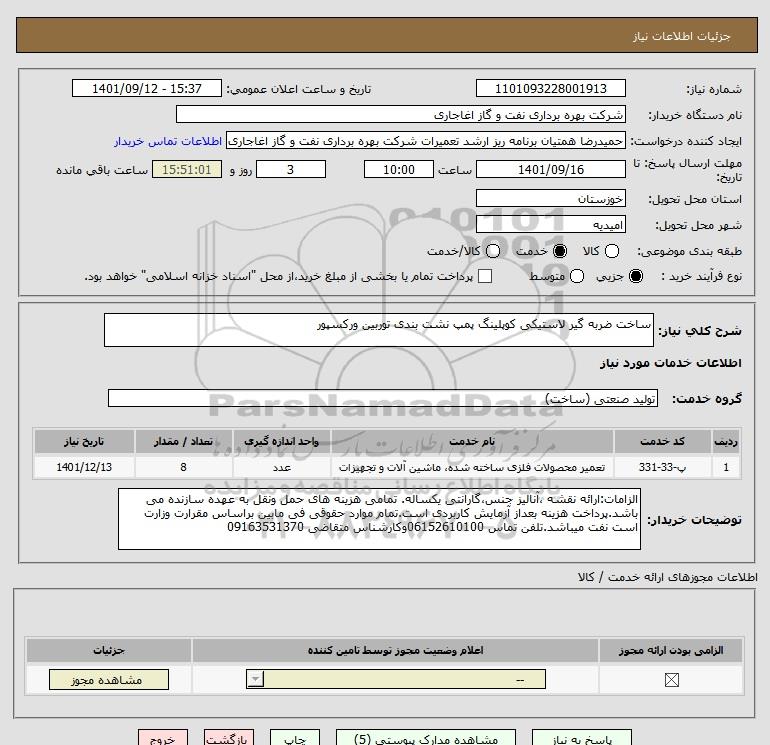Select the متوسط purchase type radio
The image size is (770, 745).
point(577,276)
